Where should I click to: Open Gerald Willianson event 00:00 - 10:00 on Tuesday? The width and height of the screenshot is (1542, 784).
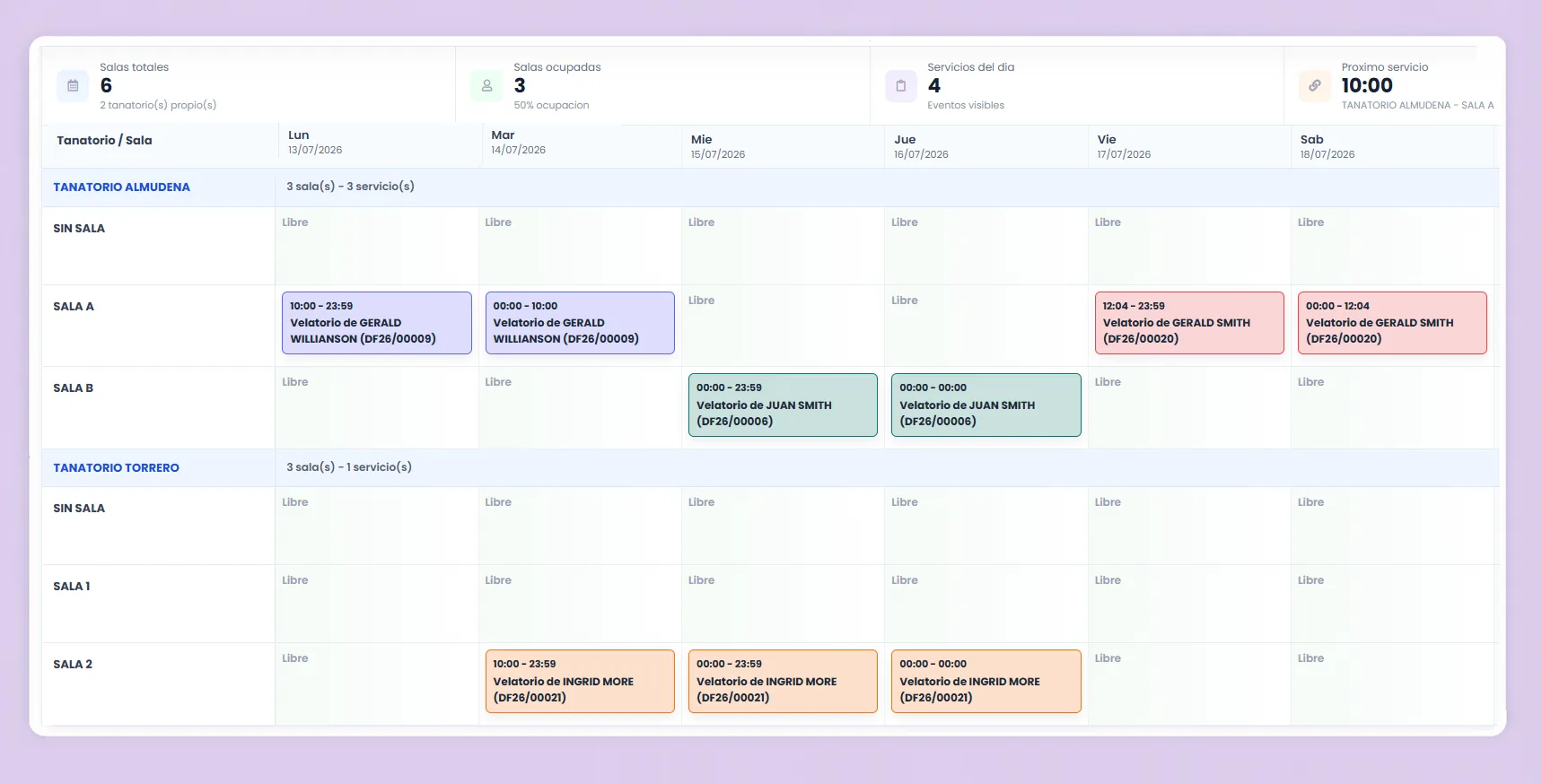pyautogui.click(x=580, y=323)
